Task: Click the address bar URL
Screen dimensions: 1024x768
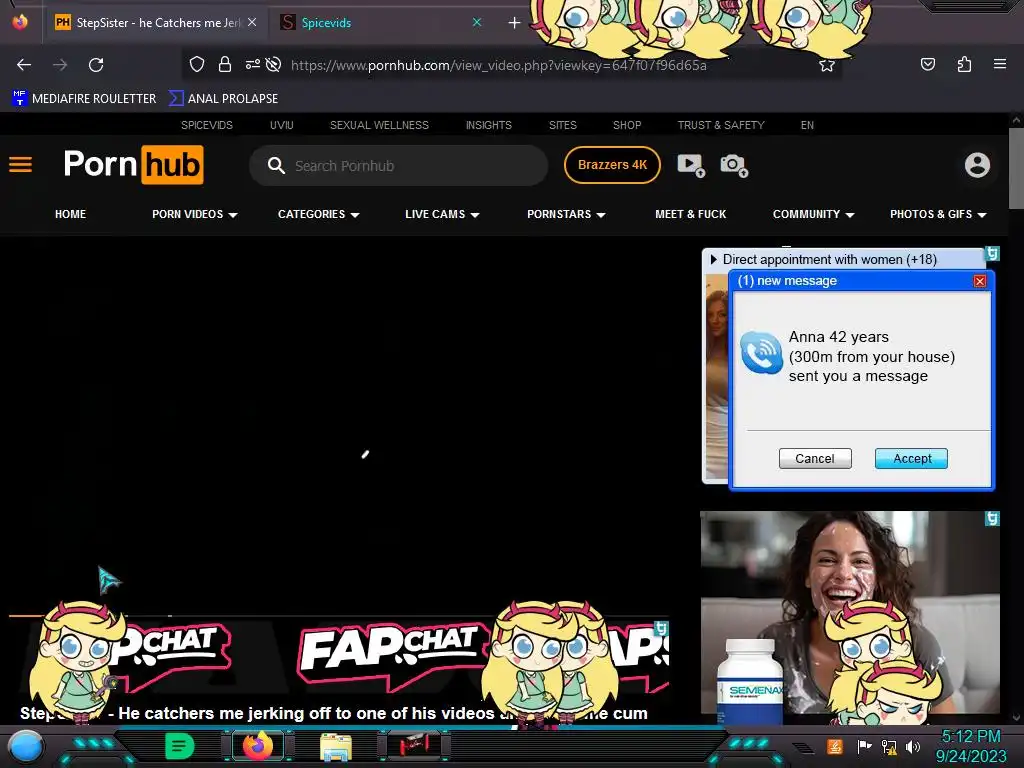Action: pyautogui.click(x=499, y=65)
